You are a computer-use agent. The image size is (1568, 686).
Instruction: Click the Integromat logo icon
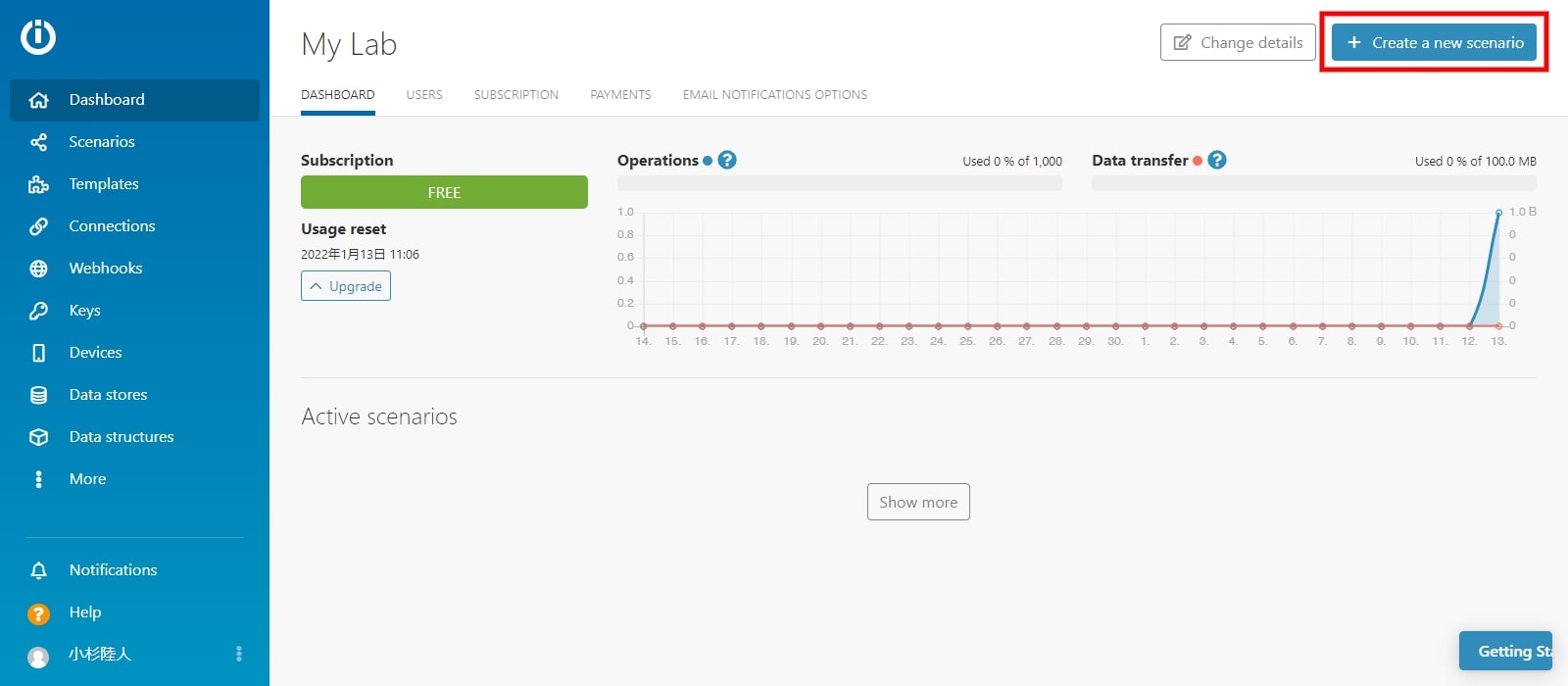tap(38, 37)
